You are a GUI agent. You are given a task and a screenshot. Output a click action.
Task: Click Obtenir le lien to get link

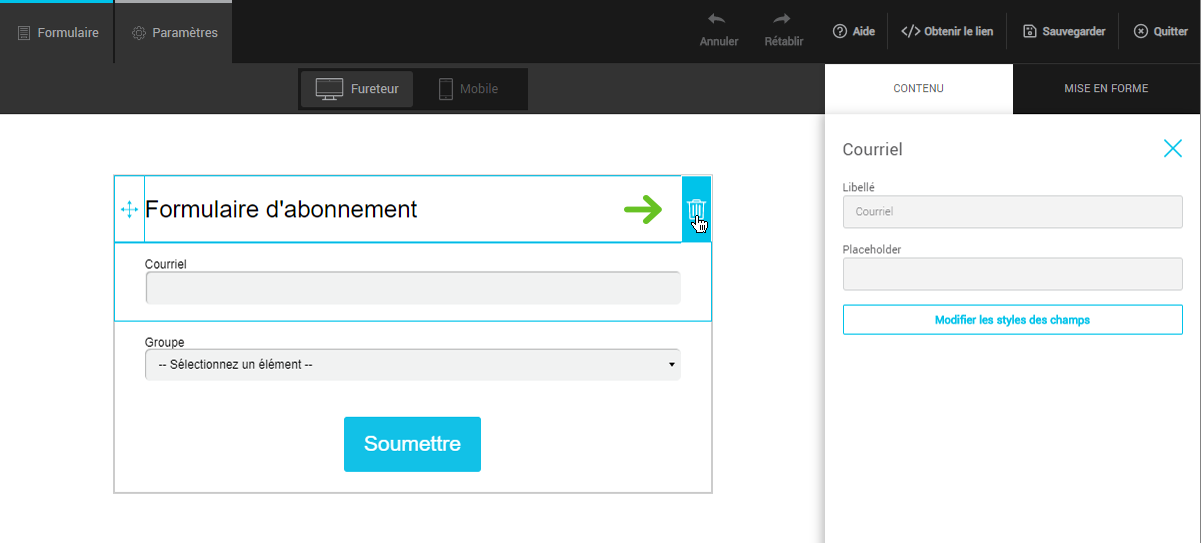point(947,31)
